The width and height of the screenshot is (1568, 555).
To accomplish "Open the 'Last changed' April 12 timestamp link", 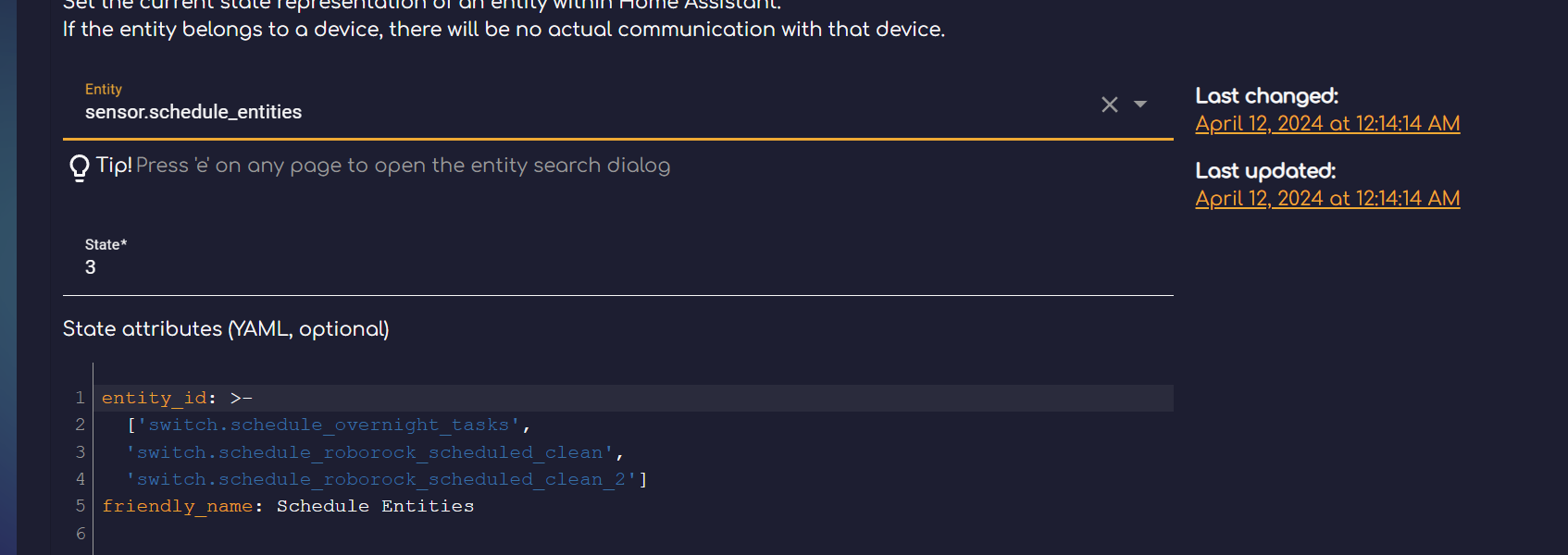I will coord(1327,123).
